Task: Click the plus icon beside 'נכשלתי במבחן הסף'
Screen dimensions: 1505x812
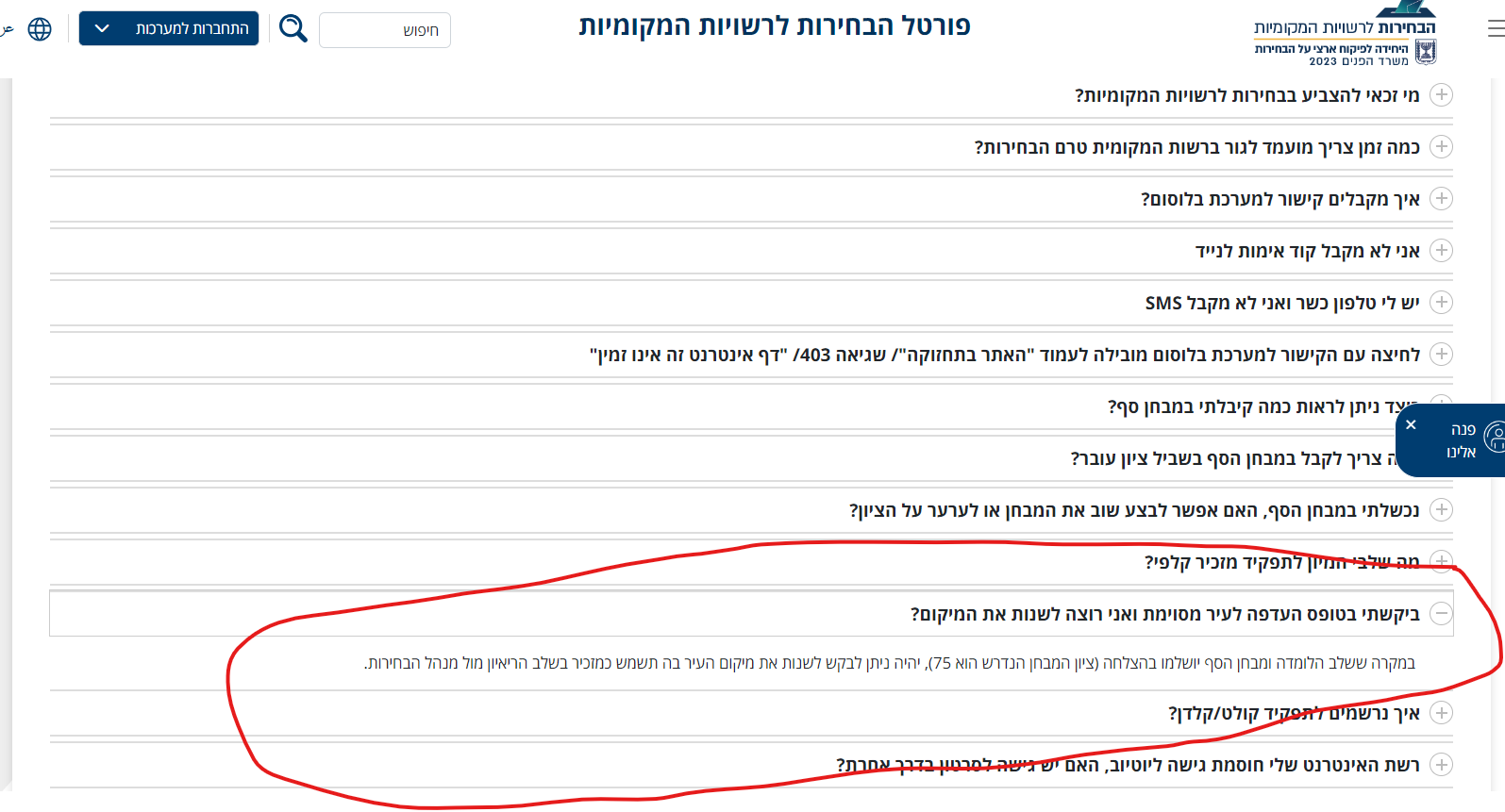Action: point(1441,509)
